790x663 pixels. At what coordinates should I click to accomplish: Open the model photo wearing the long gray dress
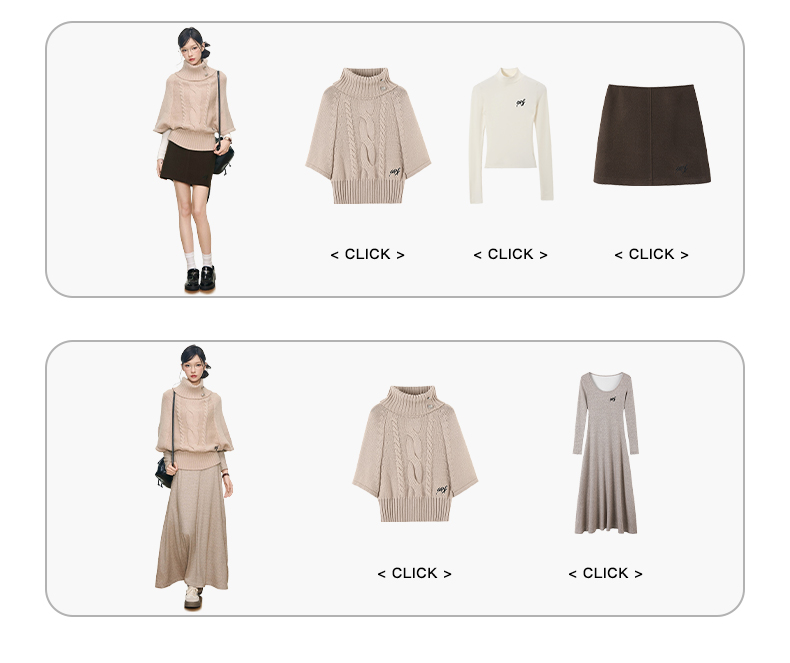194,478
